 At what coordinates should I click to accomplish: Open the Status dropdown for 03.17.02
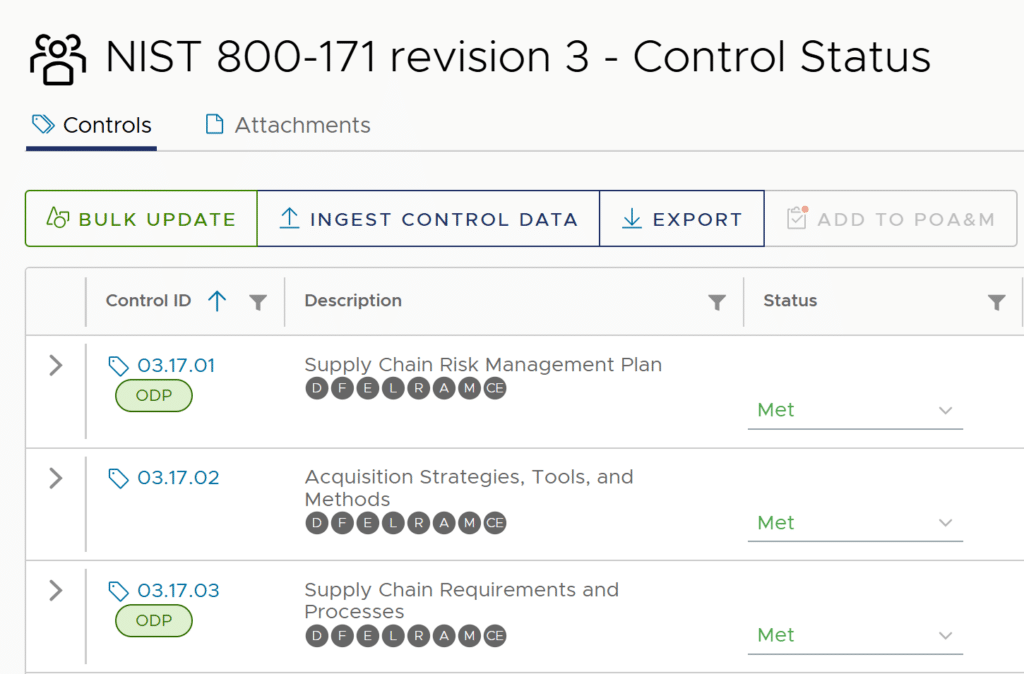854,523
